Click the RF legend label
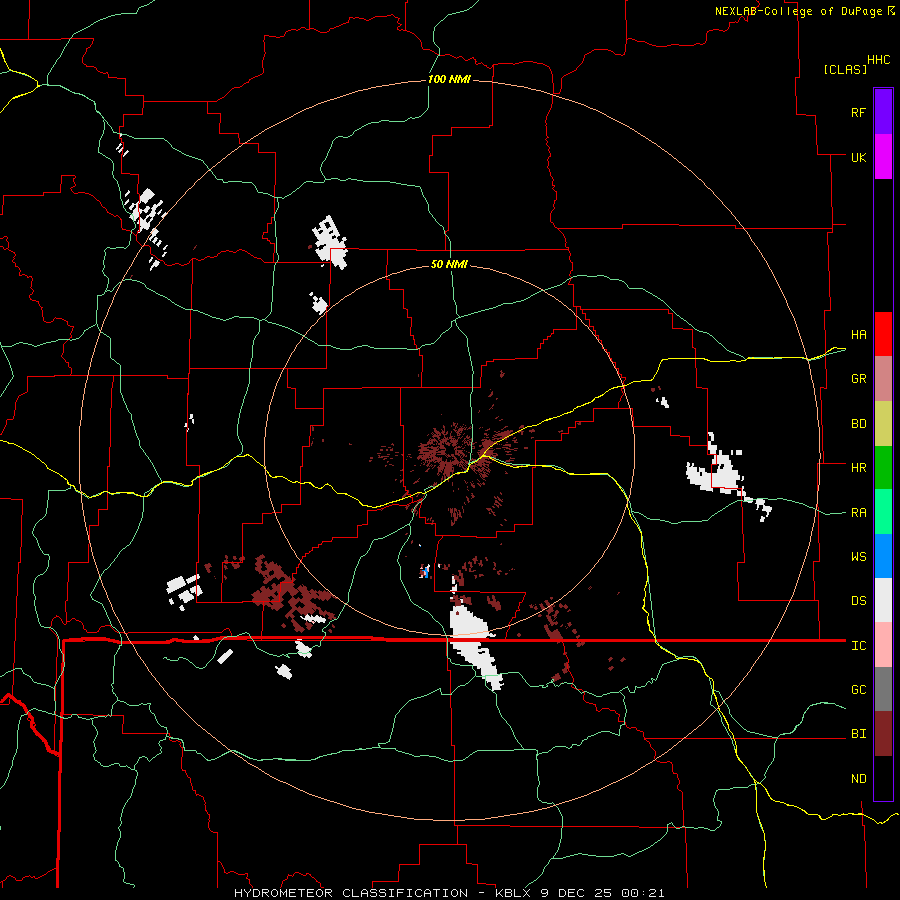This screenshot has width=900, height=900. pyautogui.click(x=858, y=112)
